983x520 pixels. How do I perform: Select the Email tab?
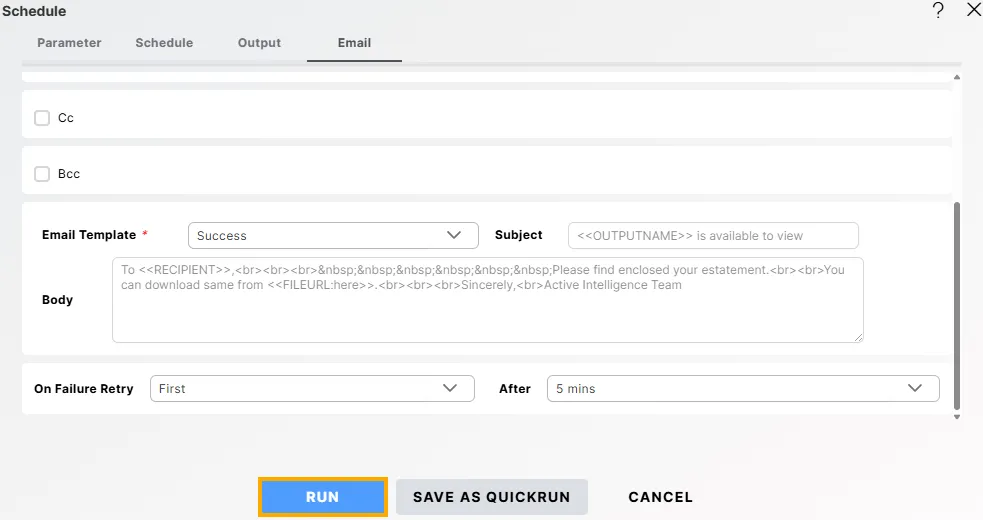coord(354,43)
